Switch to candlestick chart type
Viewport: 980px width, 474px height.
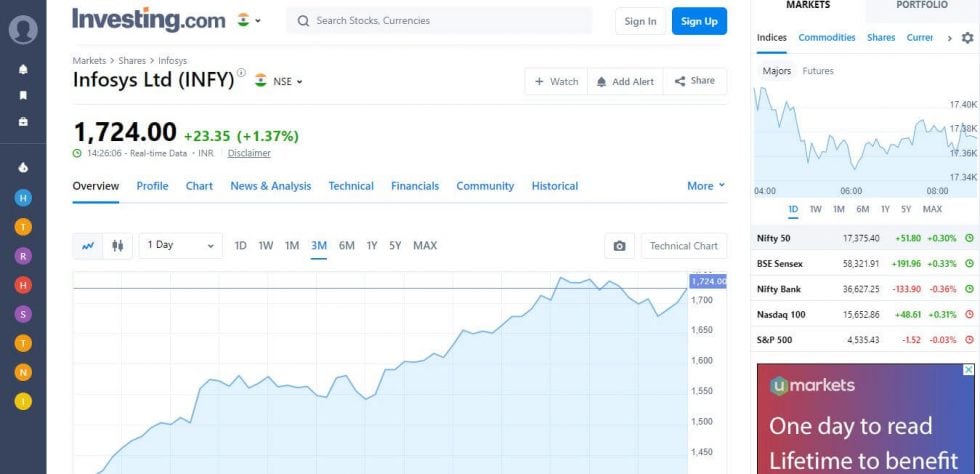click(118, 246)
